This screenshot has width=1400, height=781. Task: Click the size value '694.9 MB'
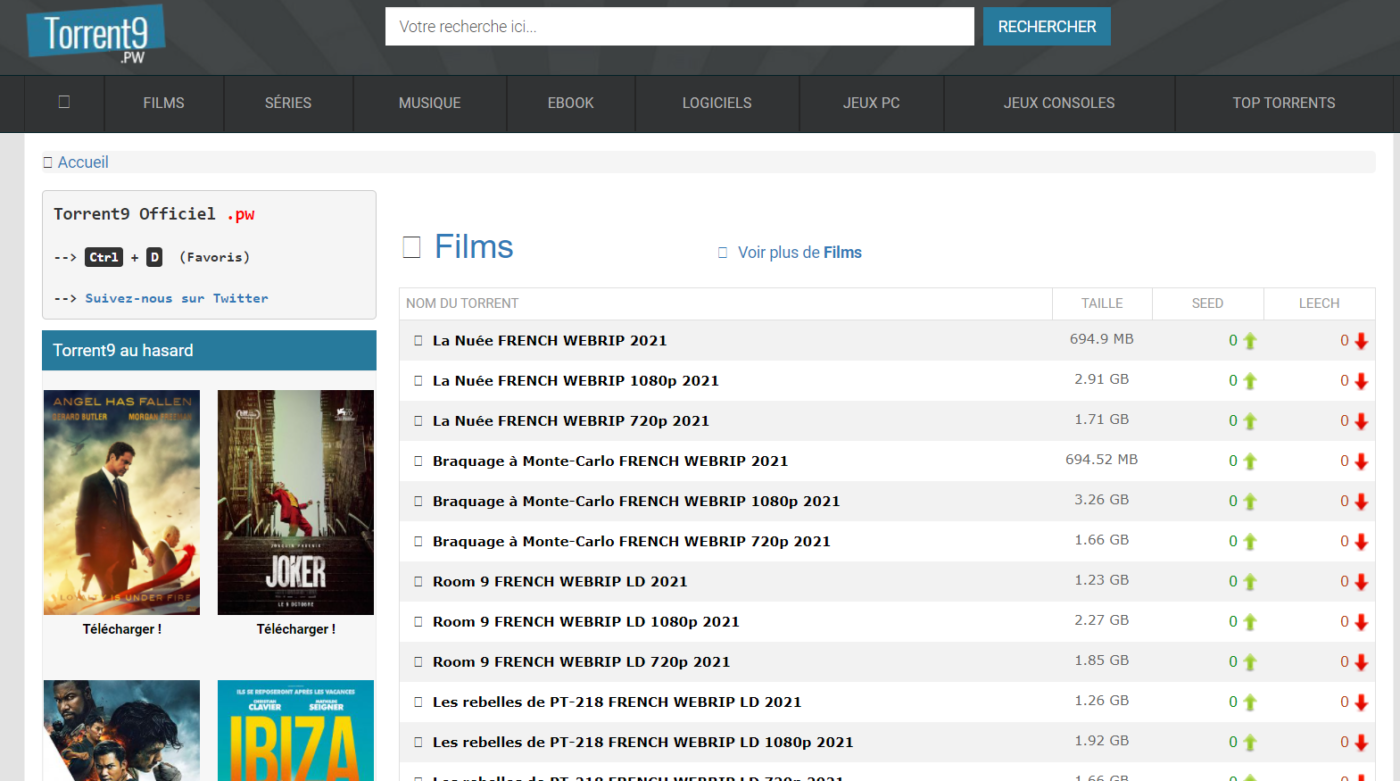point(1102,339)
